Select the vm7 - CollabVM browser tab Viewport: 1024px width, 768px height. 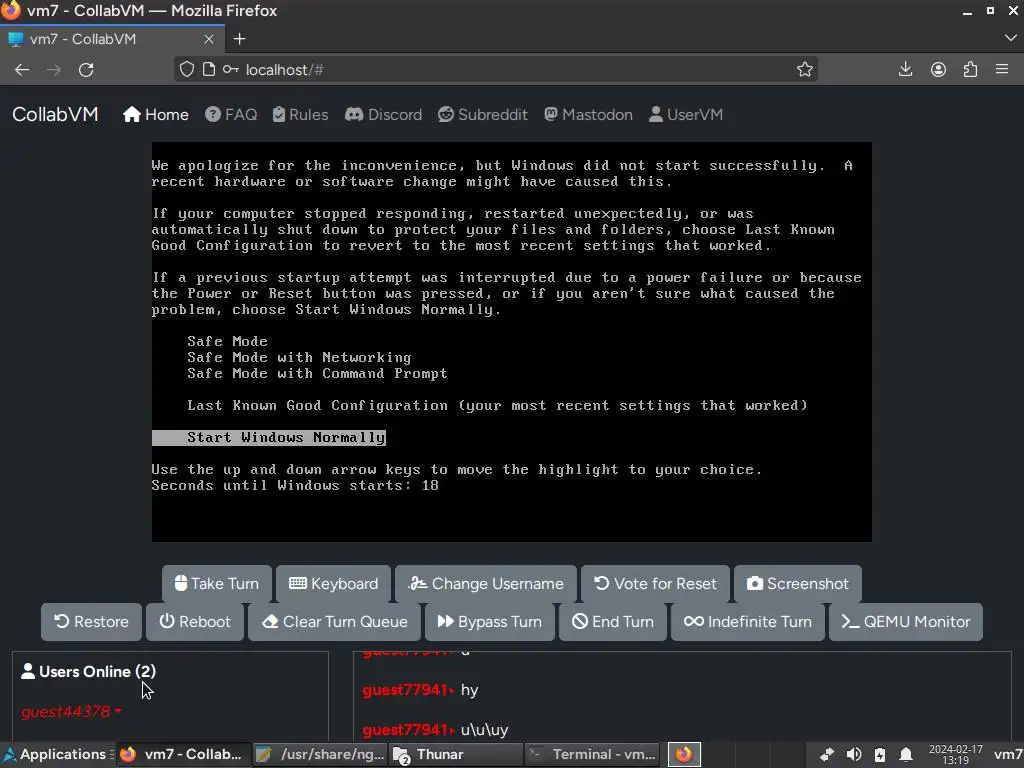[112, 39]
